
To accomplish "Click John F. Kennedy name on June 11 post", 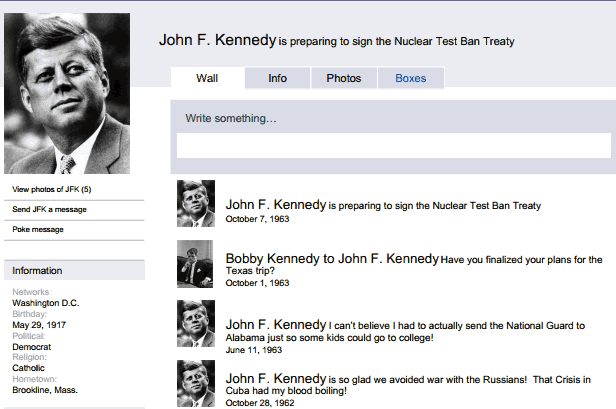I will click(276, 324).
